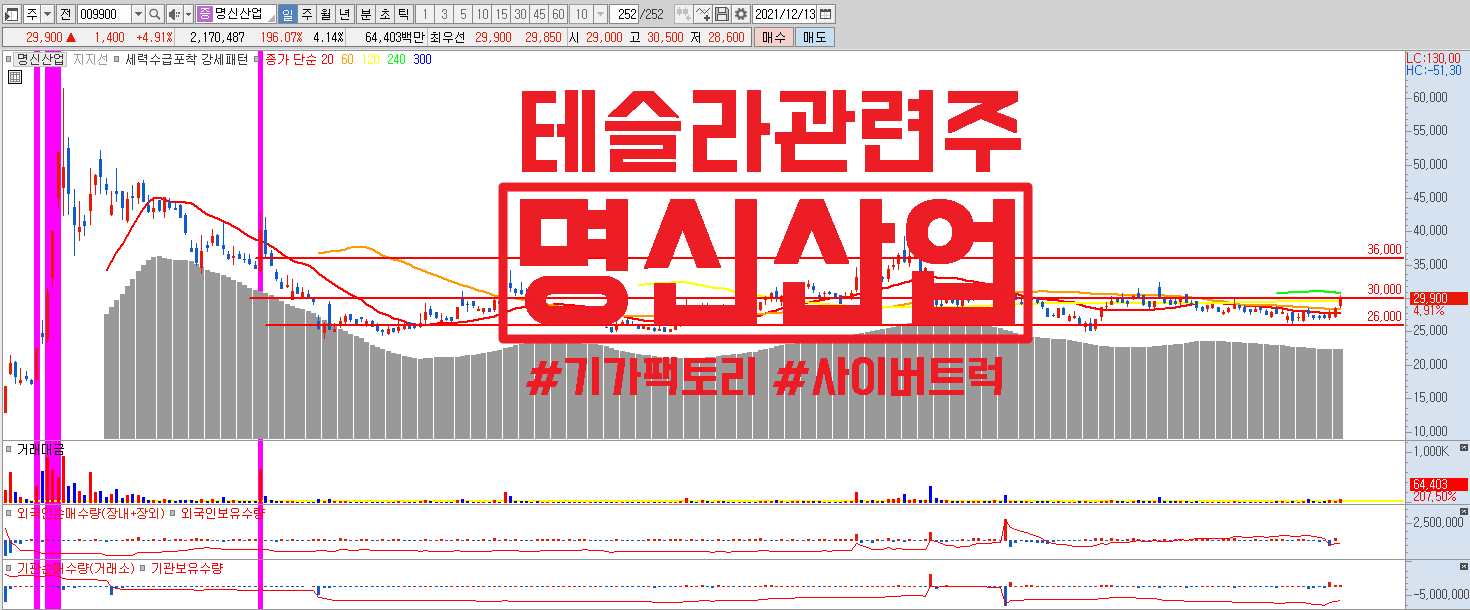Choose the 3 interval button

444,14
